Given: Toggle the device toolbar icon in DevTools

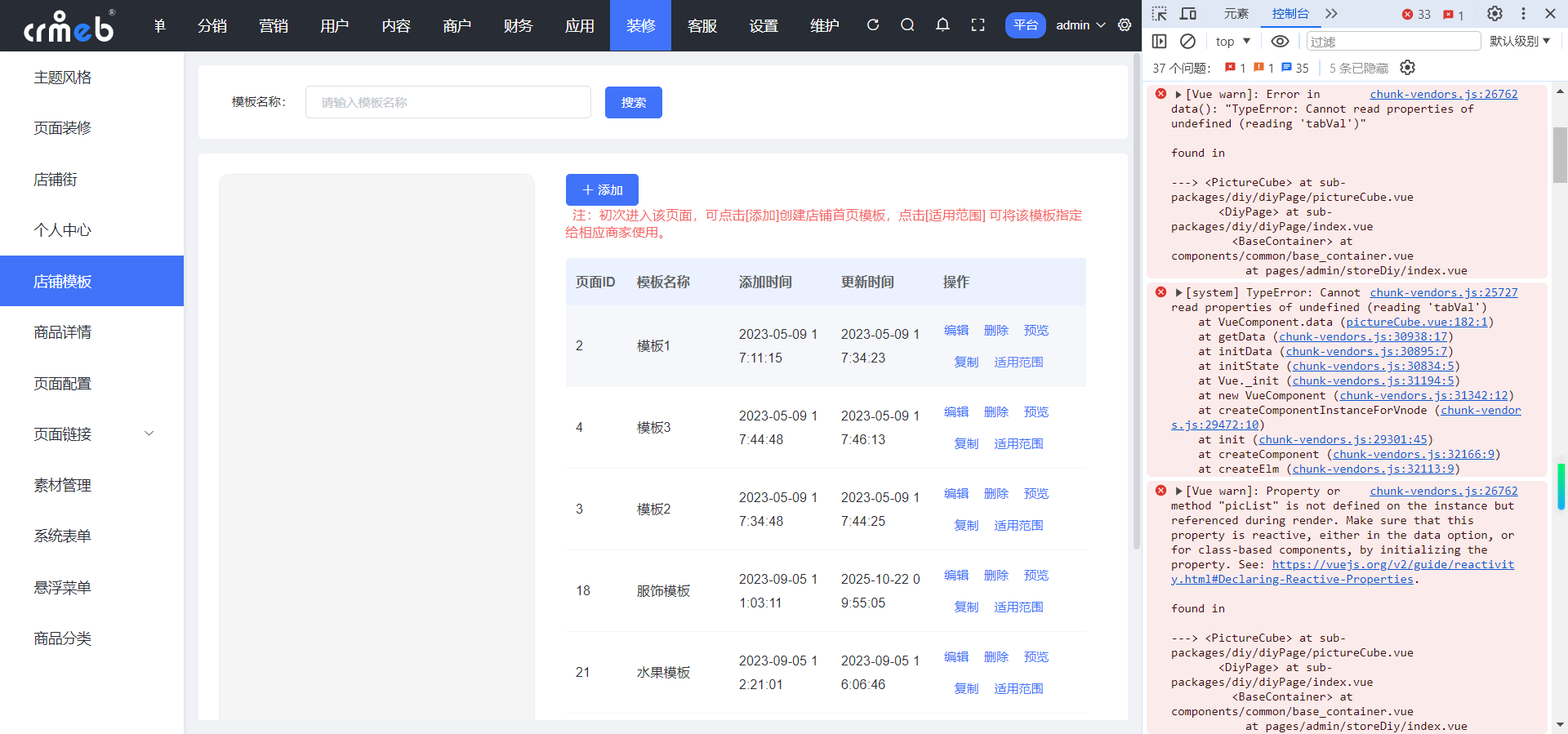Looking at the screenshot, I should click(1188, 14).
